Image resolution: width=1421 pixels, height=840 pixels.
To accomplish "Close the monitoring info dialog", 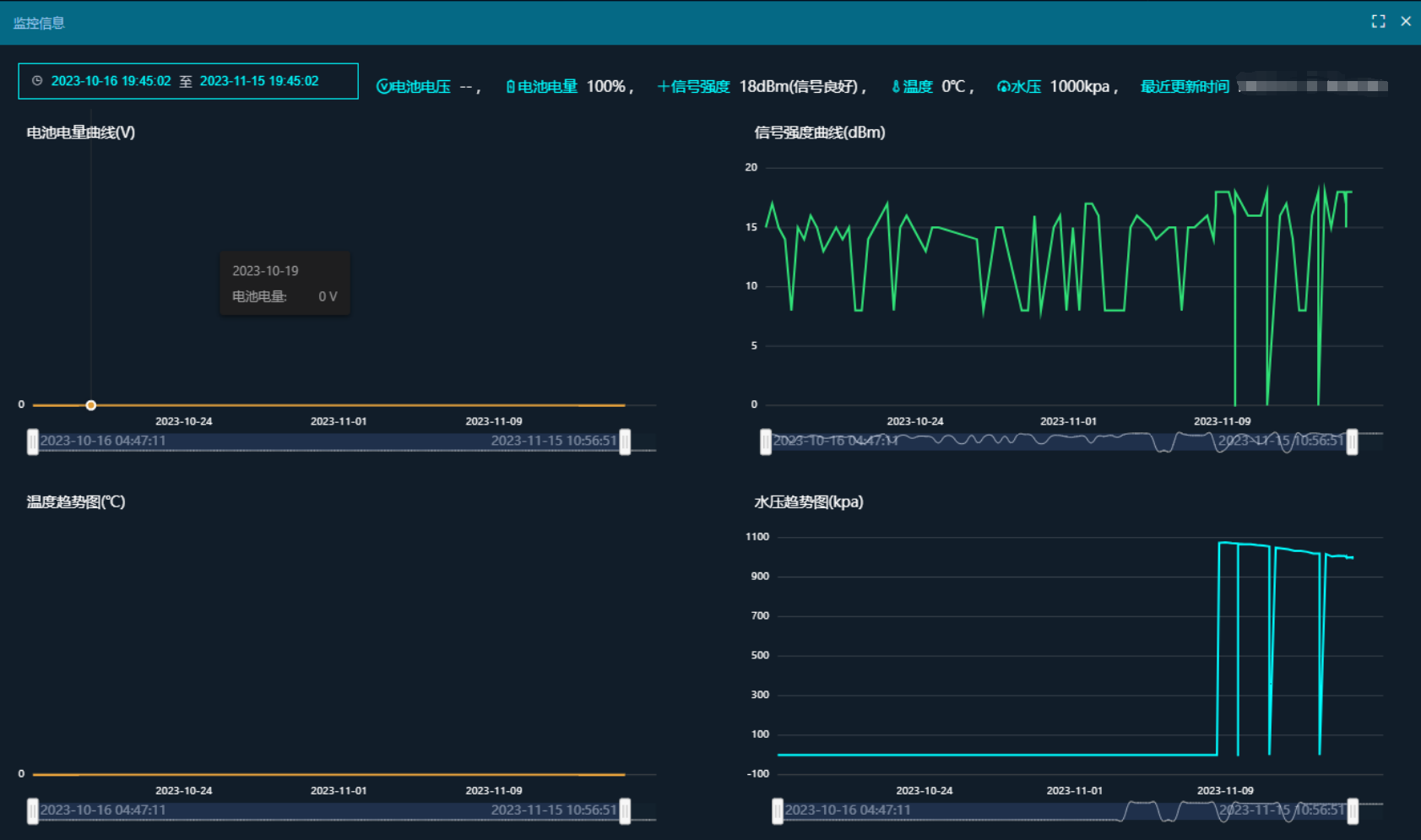I will (x=1406, y=22).
